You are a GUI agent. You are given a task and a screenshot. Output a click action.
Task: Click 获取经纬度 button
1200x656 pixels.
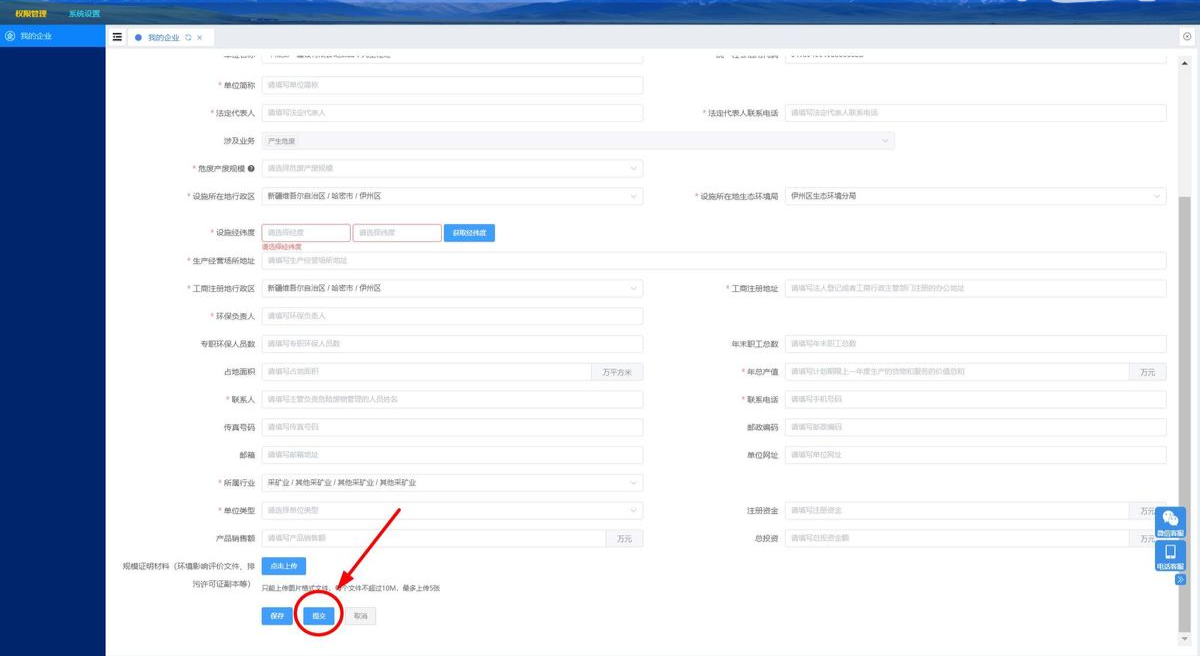pos(469,233)
